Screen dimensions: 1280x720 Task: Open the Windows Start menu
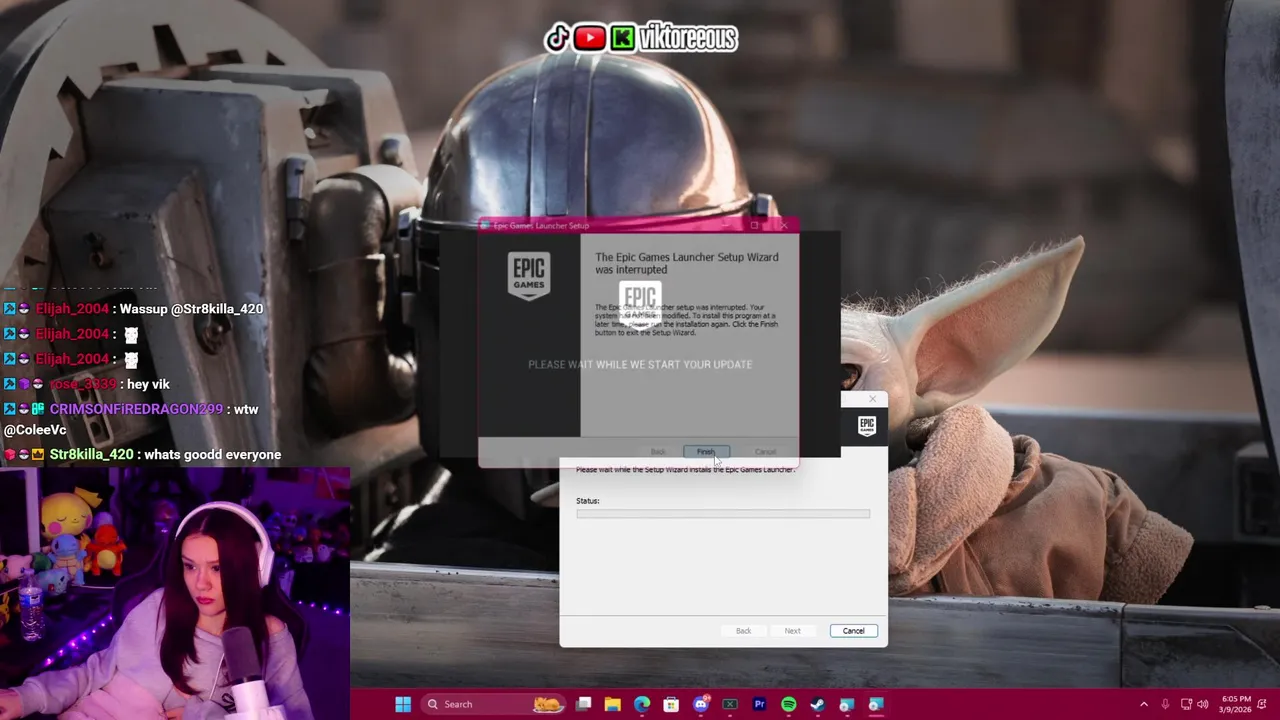tap(403, 704)
